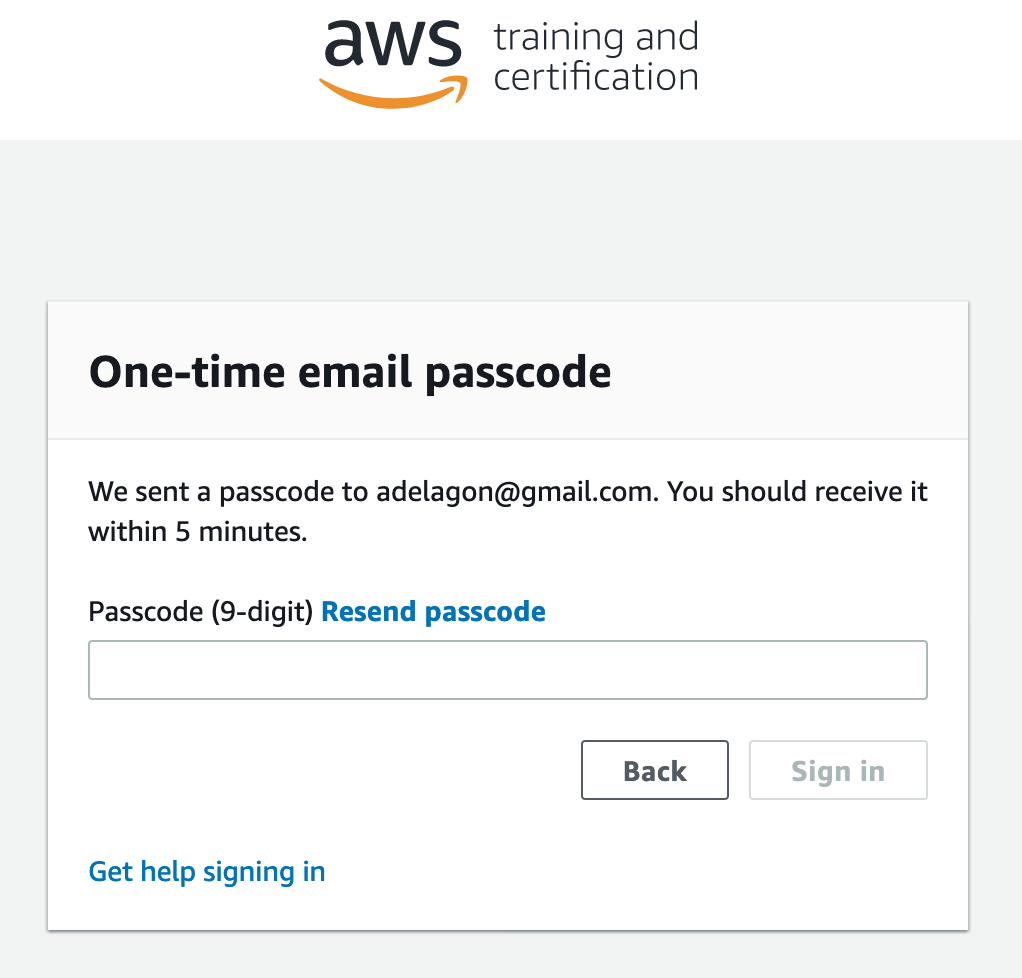Select the word 'certification' in the logo
1022x978 pixels.
point(596,77)
